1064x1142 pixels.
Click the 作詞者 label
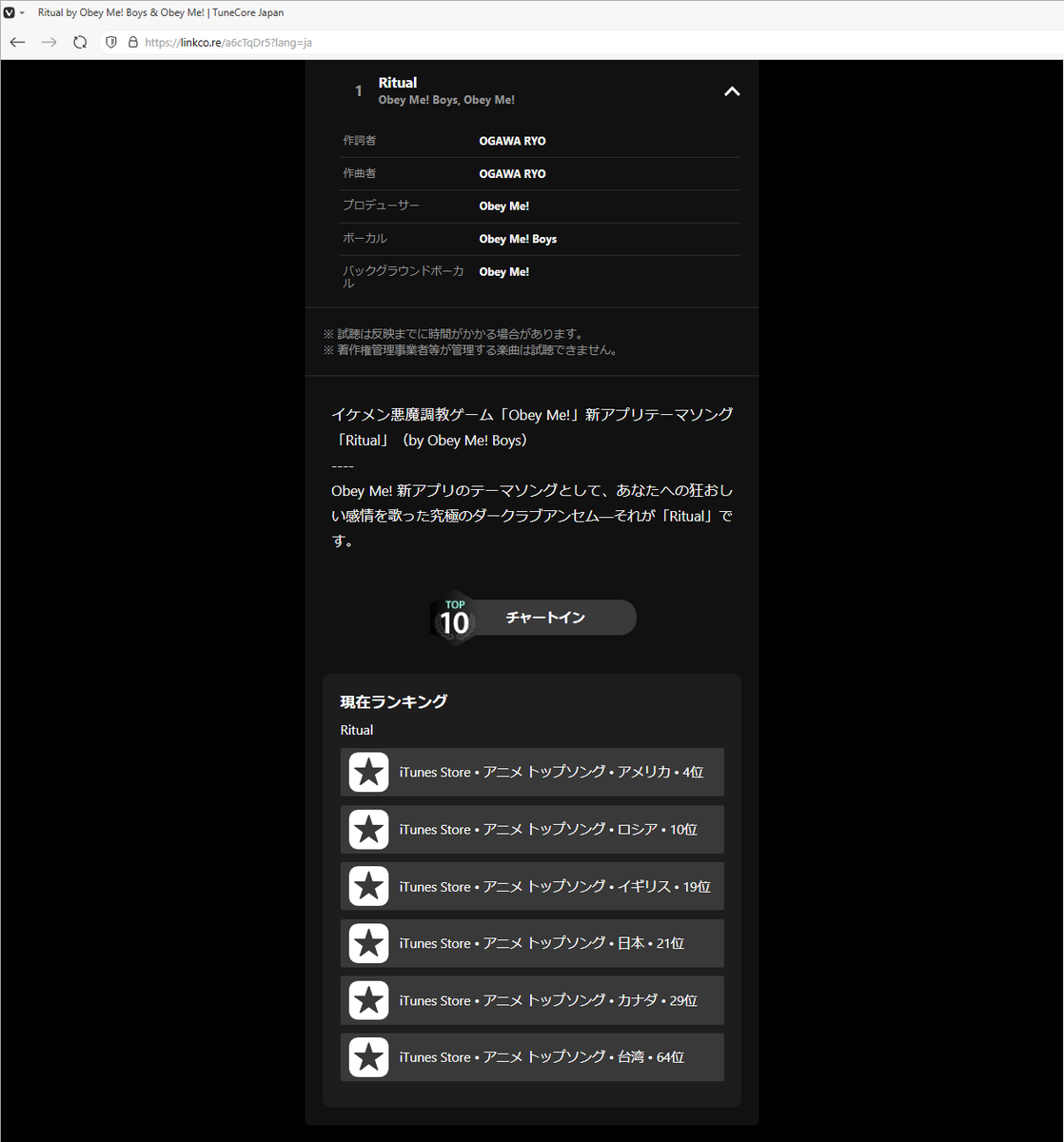360,141
